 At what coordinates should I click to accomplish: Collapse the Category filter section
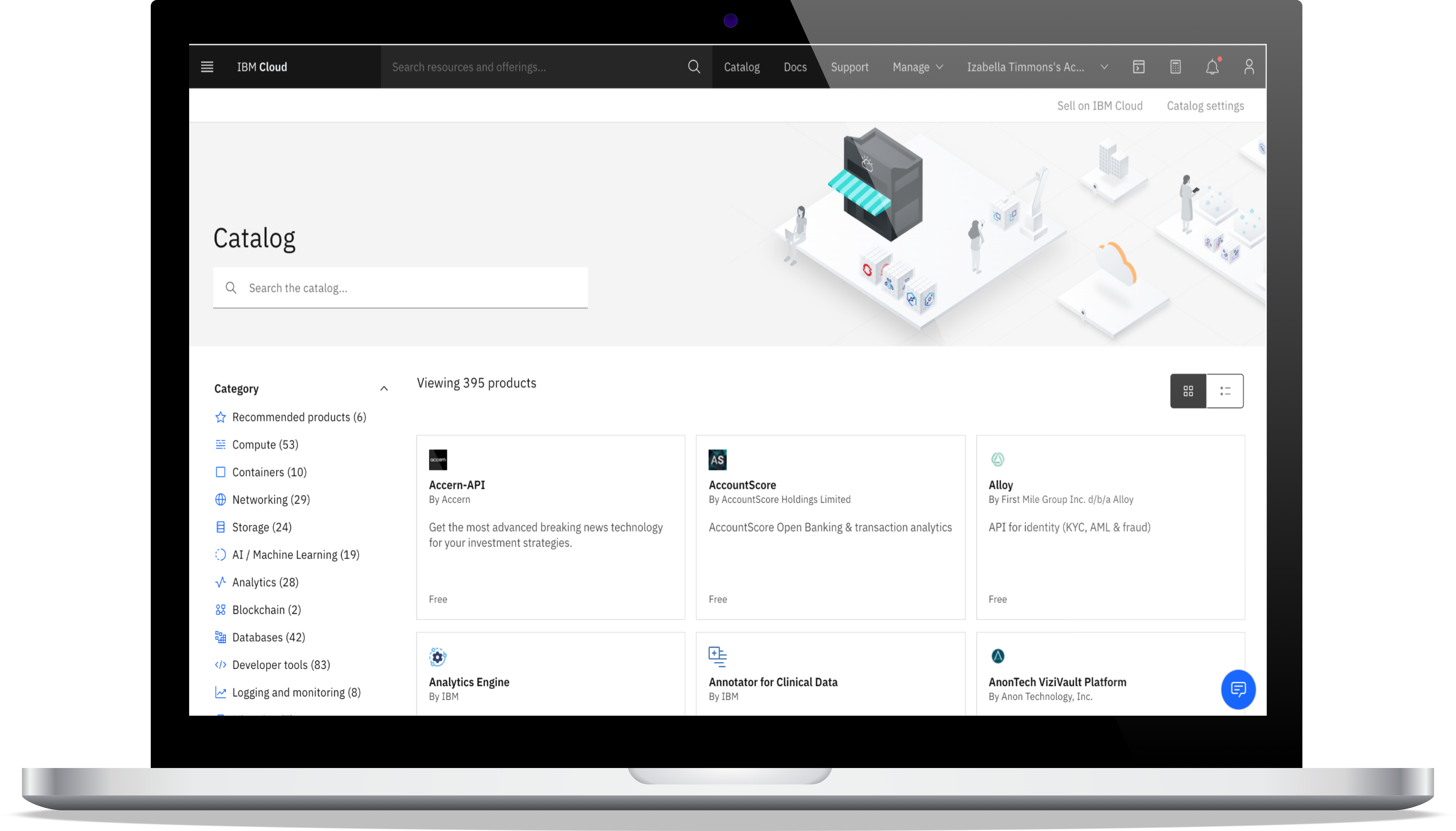(384, 389)
